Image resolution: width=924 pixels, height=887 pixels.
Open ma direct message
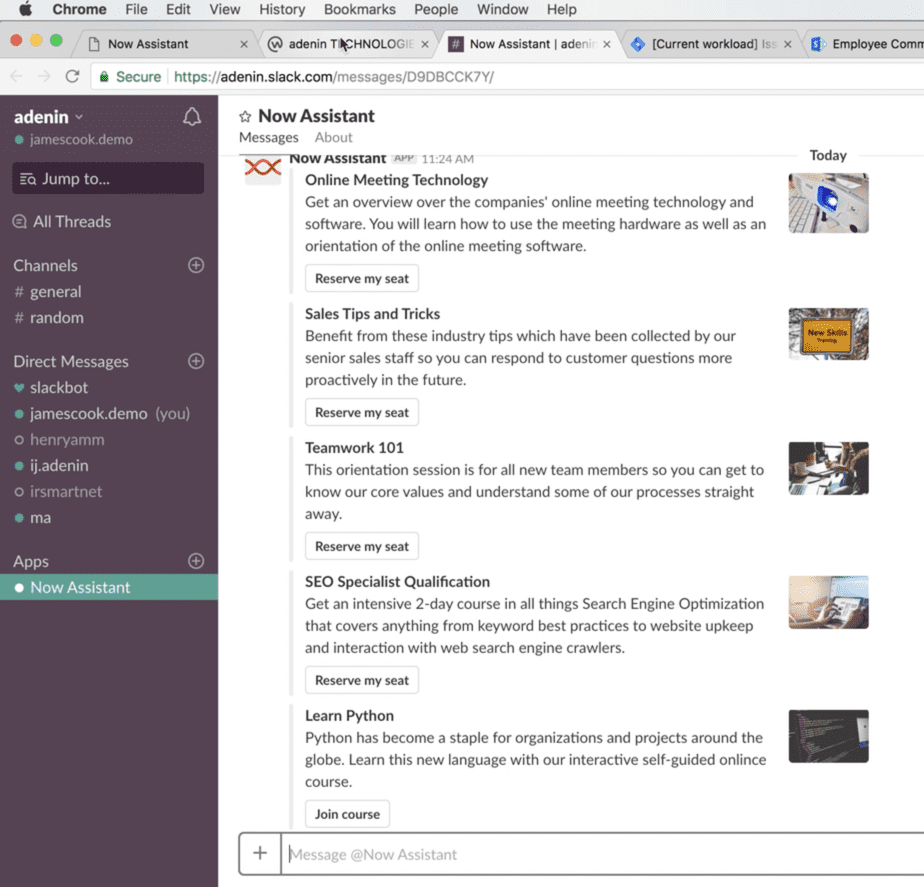(x=40, y=517)
